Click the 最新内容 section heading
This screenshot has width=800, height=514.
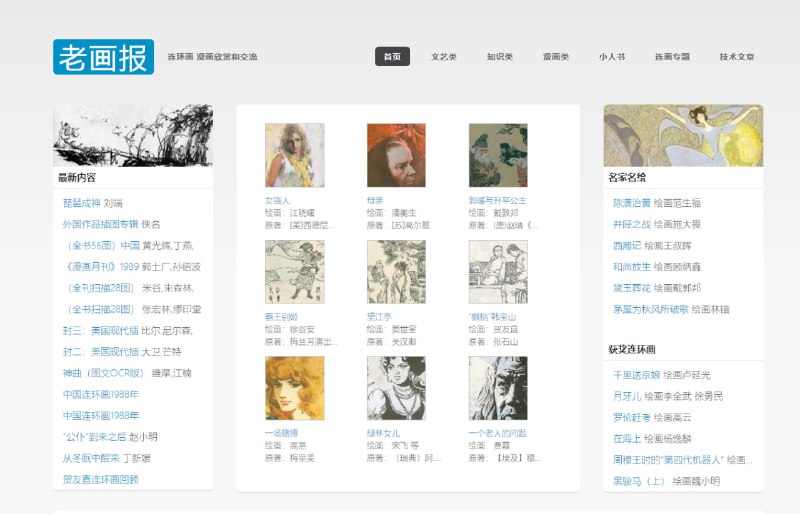pyautogui.click(x=77, y=178)
